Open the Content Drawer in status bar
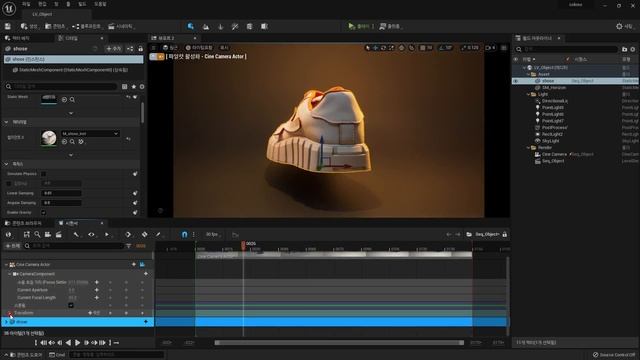 26,355
